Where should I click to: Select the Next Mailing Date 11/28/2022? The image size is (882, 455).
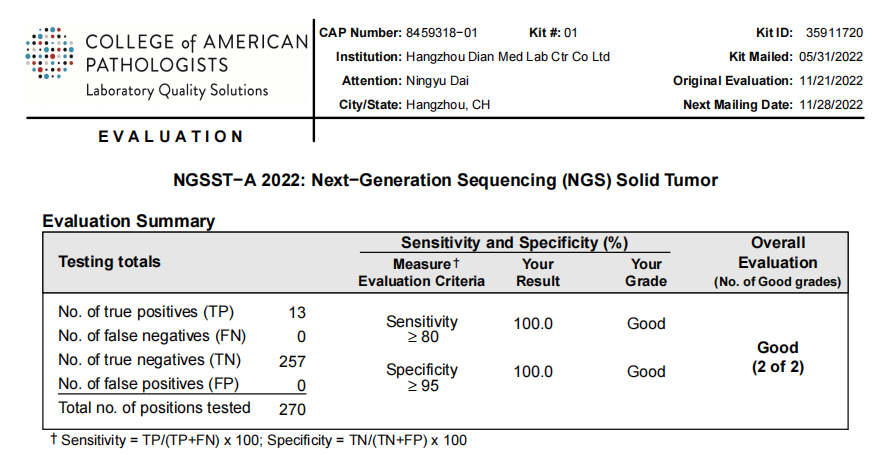tap(829, 104)
